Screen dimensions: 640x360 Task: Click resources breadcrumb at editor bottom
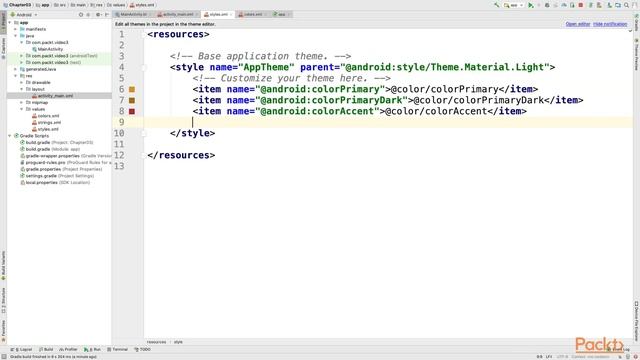pyautogui.click(x=156, y=342)
